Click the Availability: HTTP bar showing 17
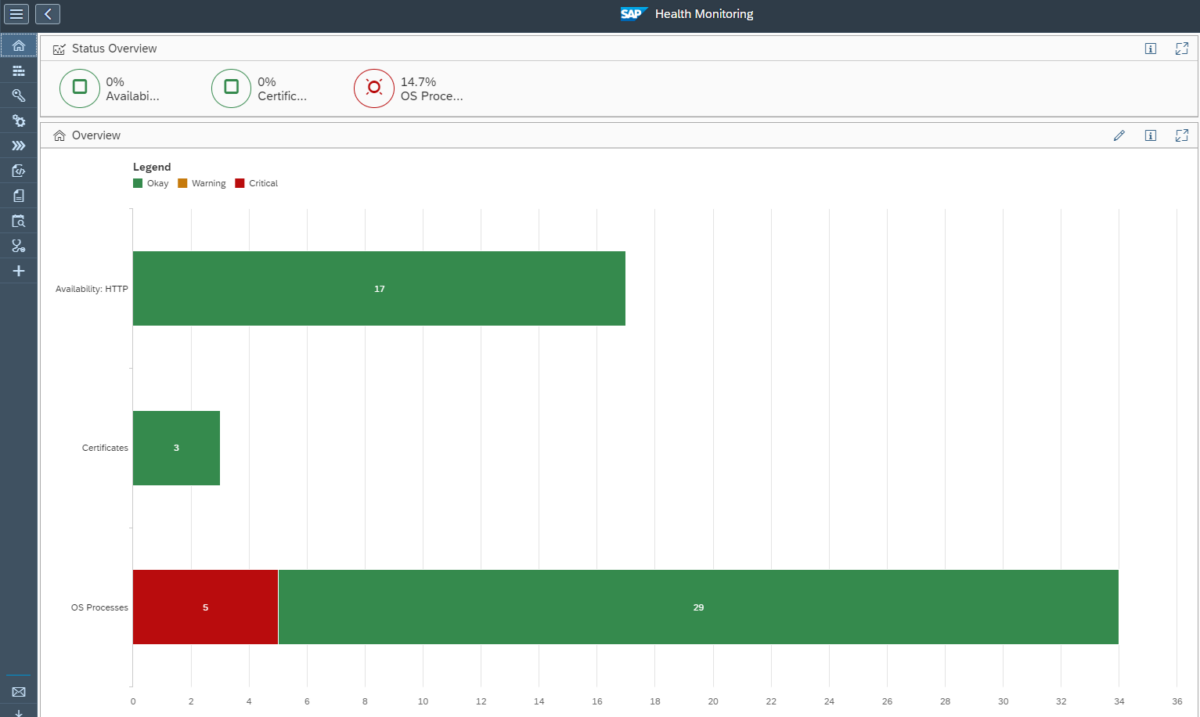 (379, 288)
